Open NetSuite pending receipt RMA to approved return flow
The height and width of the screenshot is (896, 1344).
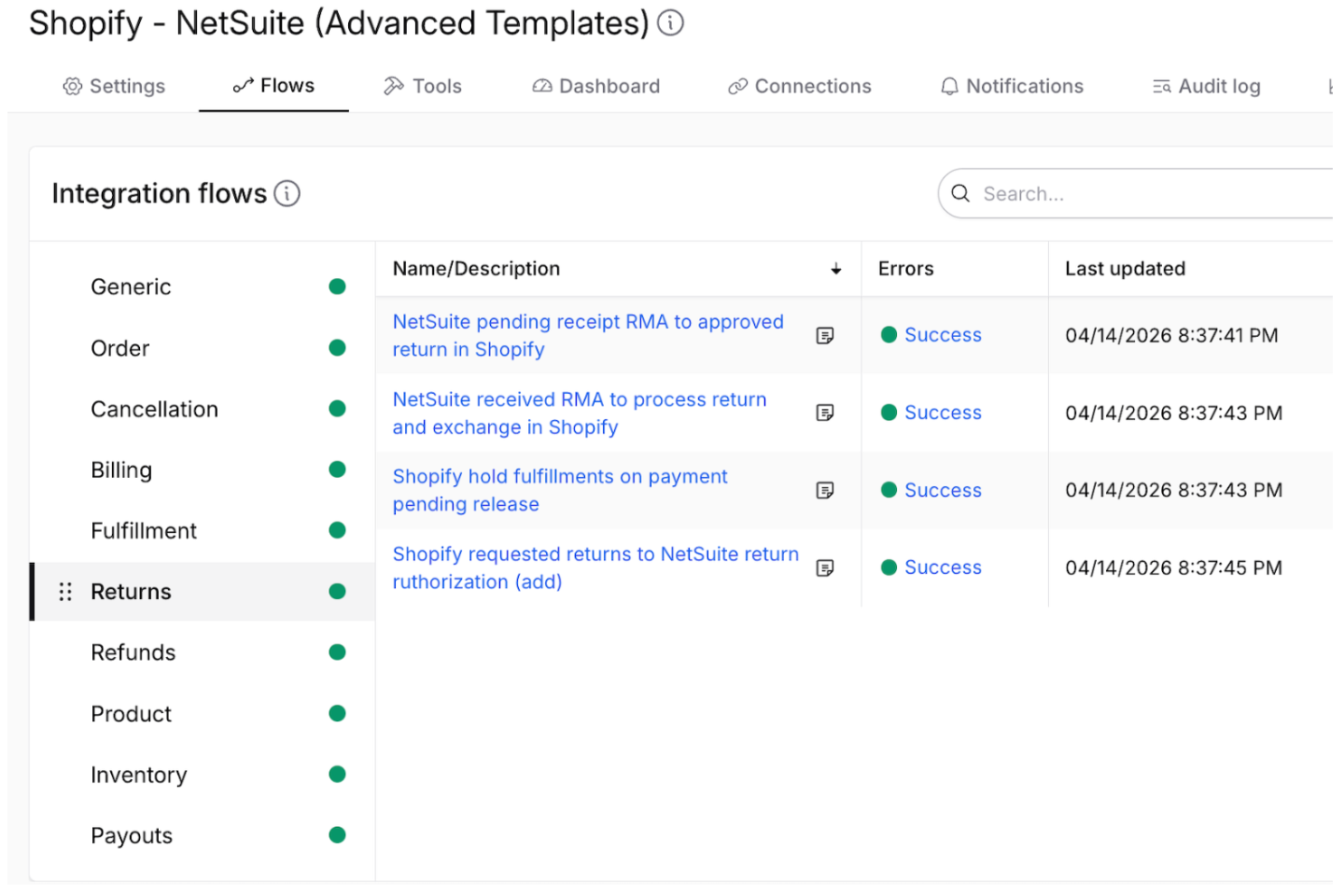pos(588,335)
